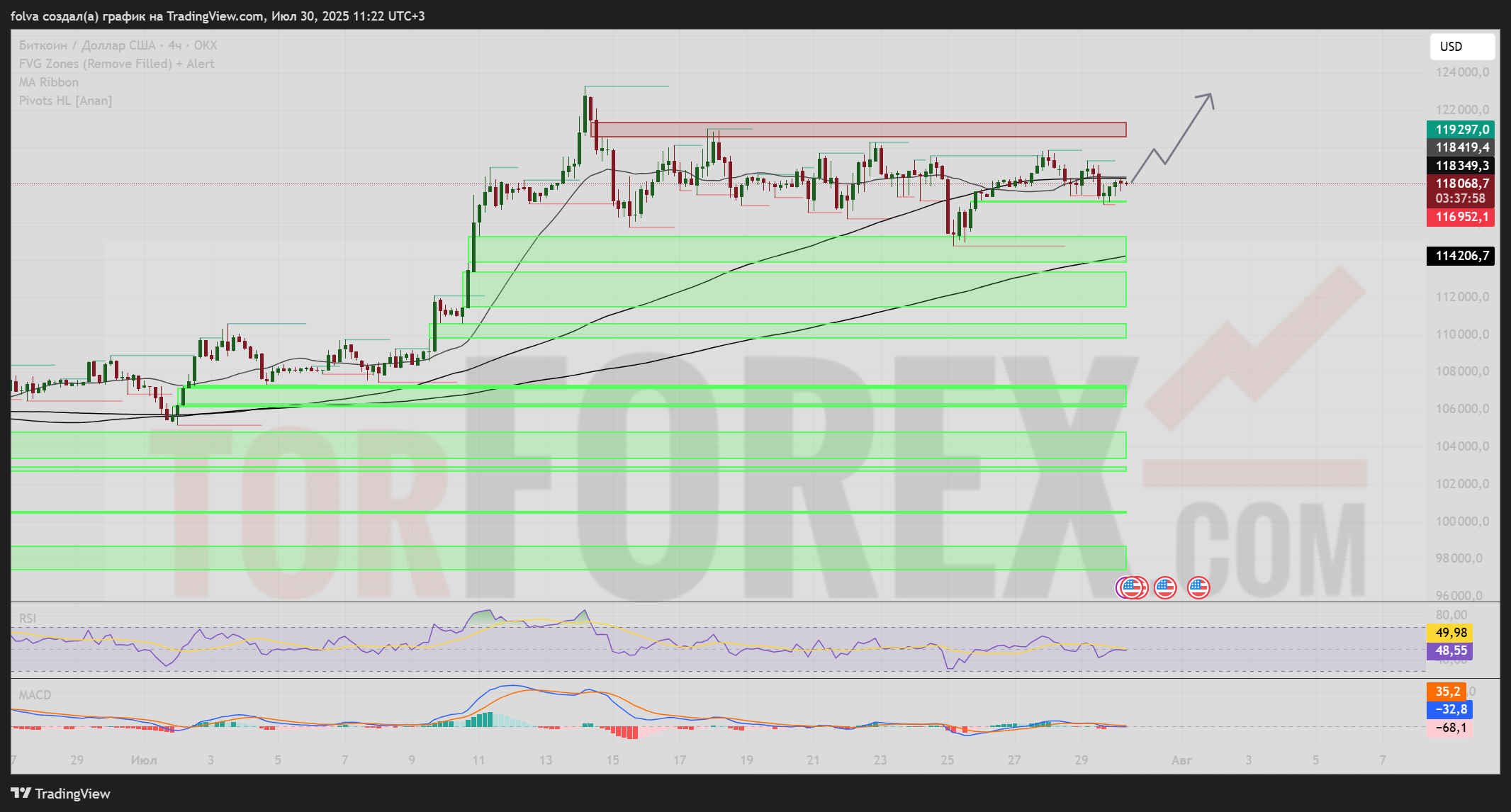
Task: Click the orange MACD value 35,2
Action: click(x=1447, y=691)
